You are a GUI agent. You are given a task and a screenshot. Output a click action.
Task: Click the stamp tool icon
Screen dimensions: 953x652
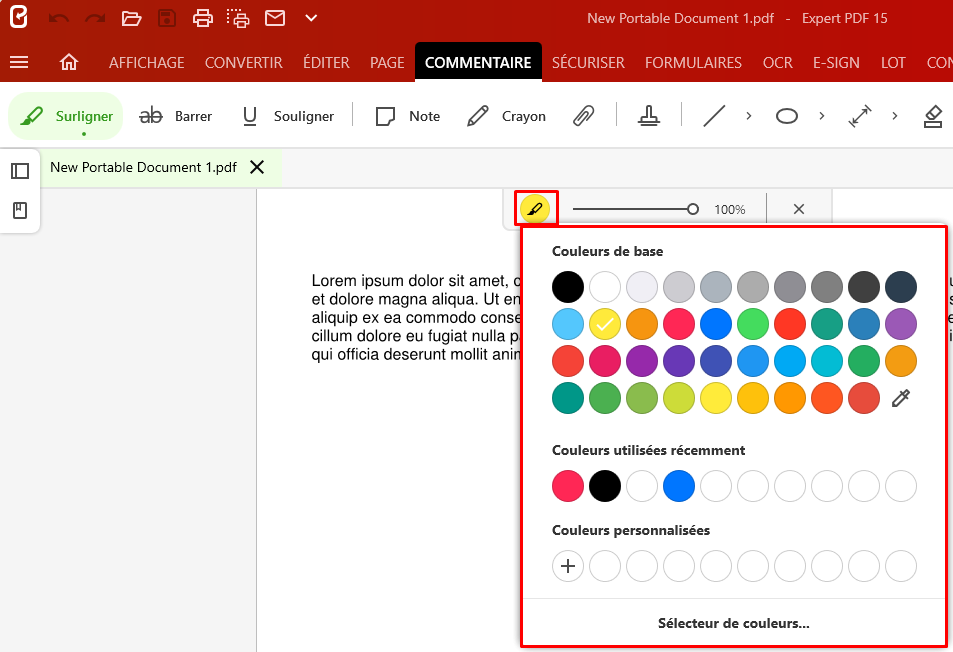click(x=649, y=115)
